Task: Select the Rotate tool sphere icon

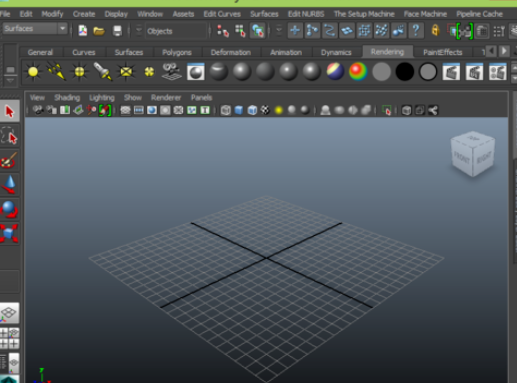Action: tap(10, 209)
